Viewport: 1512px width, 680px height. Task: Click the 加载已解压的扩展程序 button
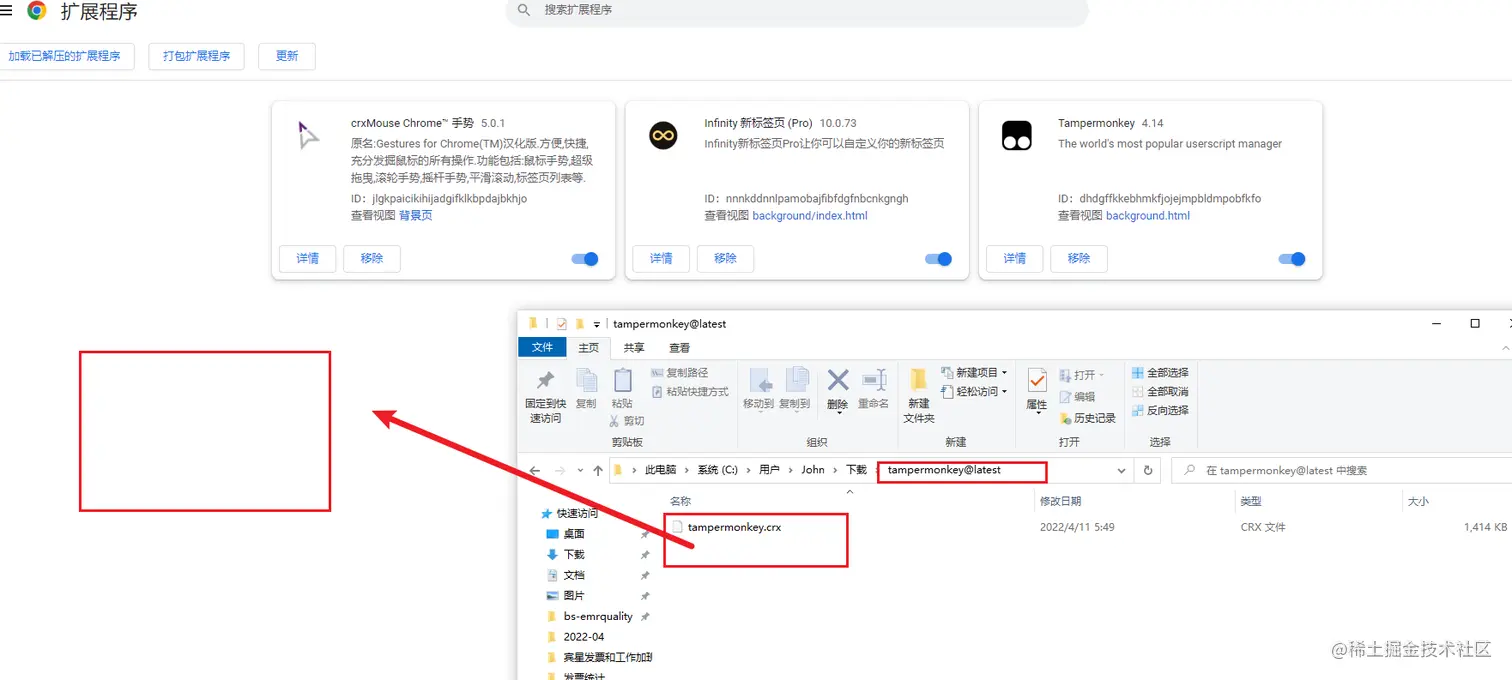[x=64, y=56]
